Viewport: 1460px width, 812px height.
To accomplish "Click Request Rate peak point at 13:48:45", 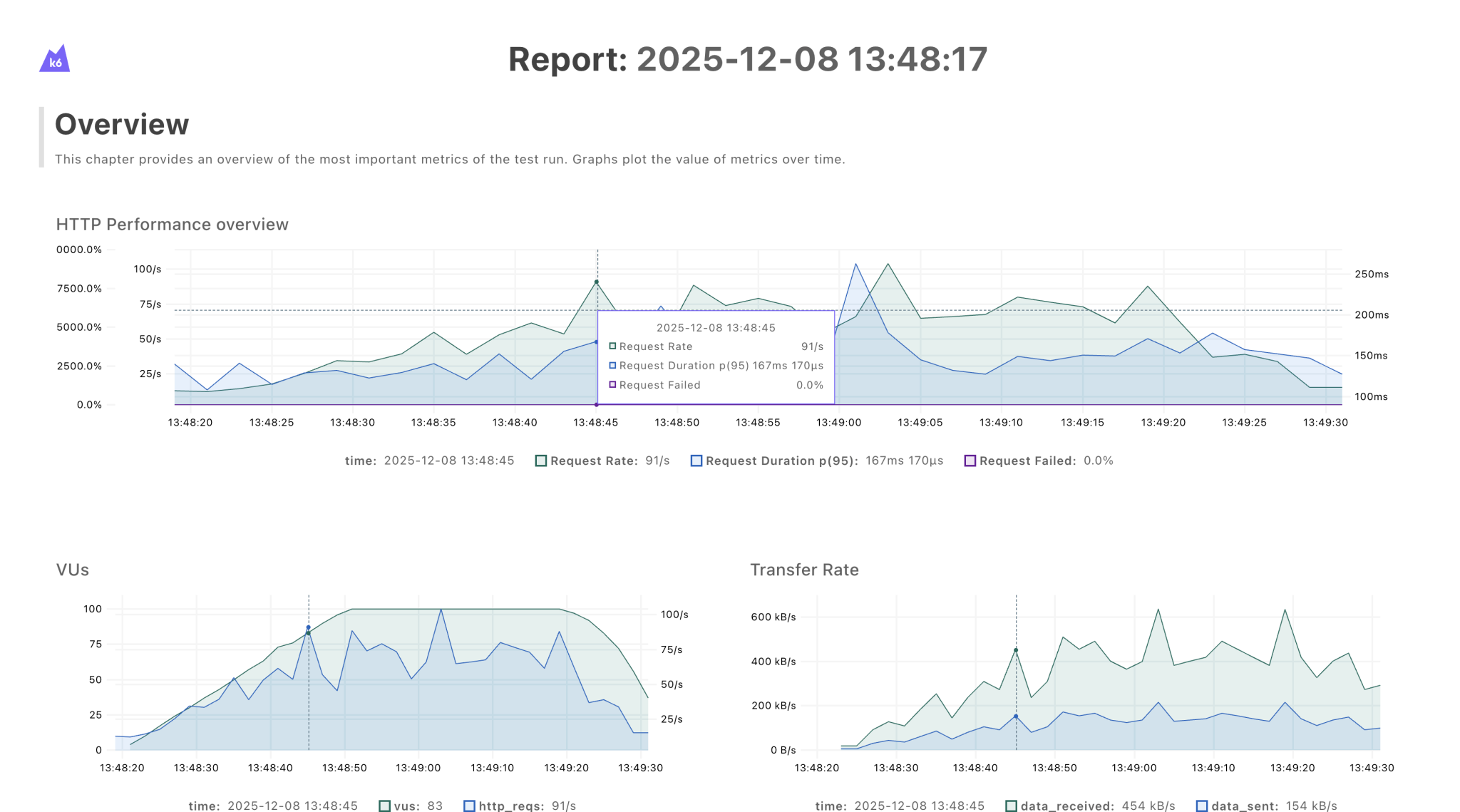I will point(597,282).
